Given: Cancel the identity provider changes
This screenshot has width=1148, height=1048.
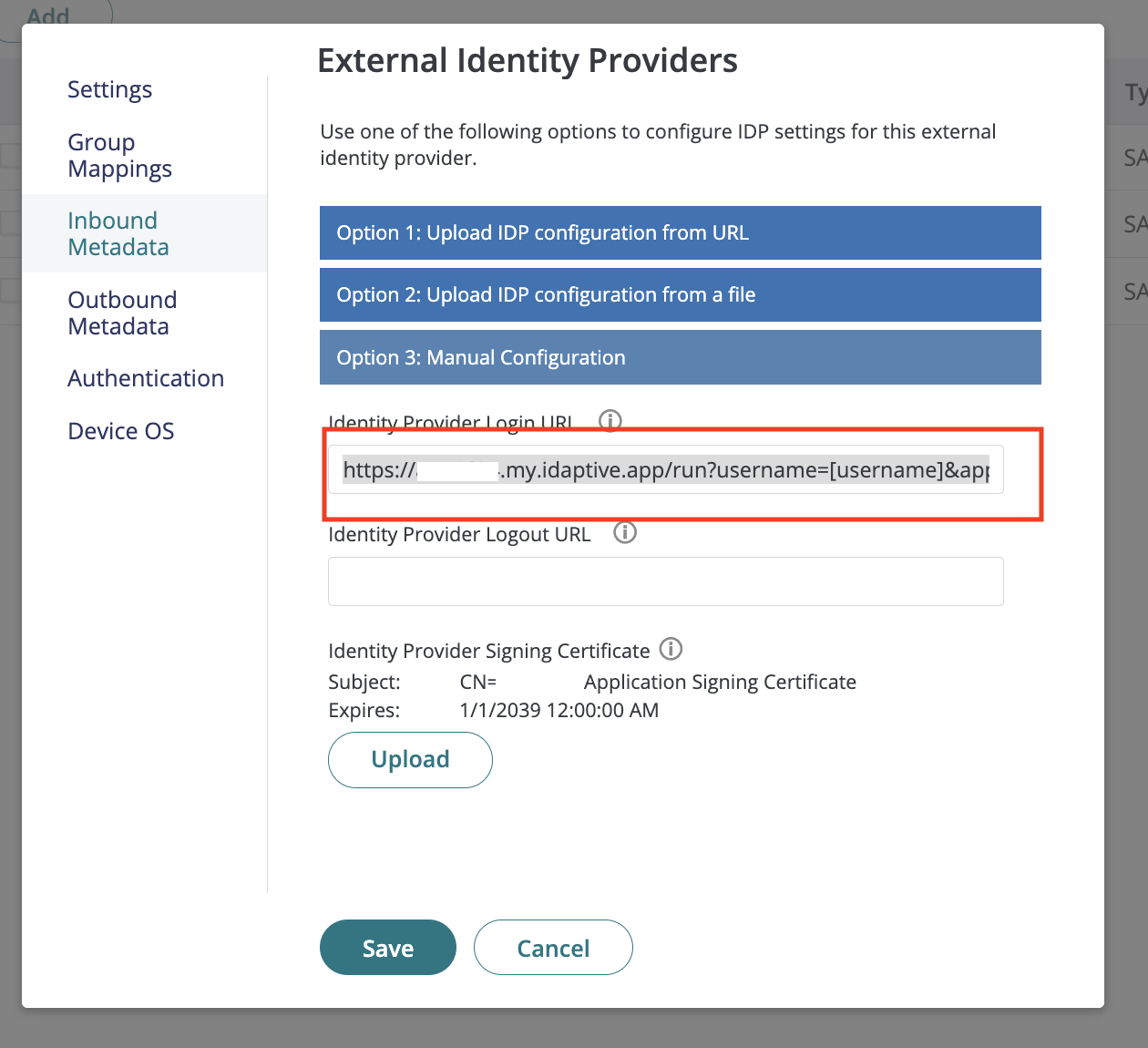Looking at the screenshot, I should click(553, 948).
